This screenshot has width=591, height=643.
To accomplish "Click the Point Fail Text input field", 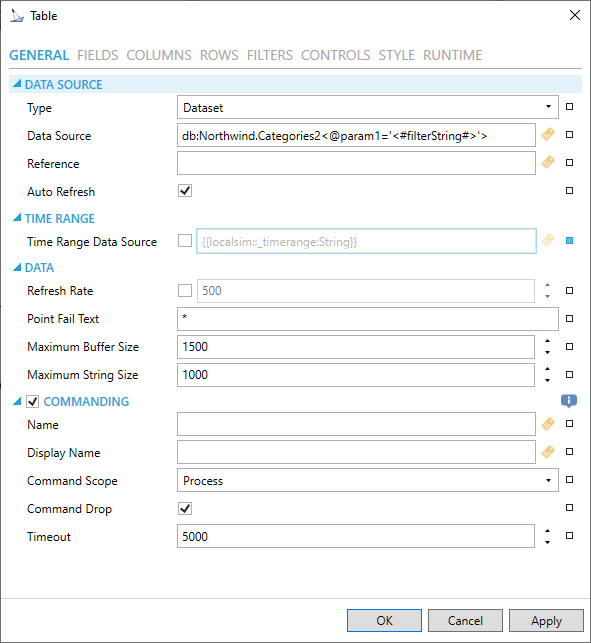I will (367, 319).
